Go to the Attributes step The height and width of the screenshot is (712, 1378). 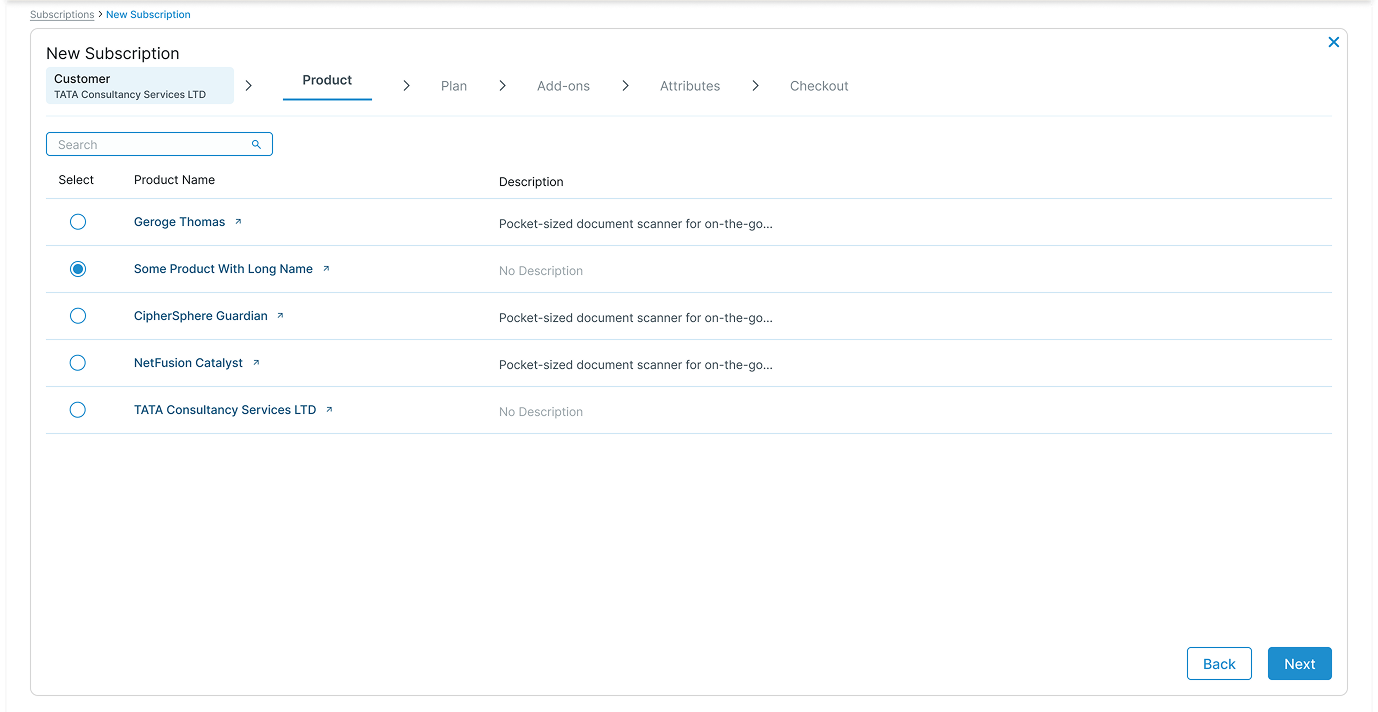coord(690,86)
